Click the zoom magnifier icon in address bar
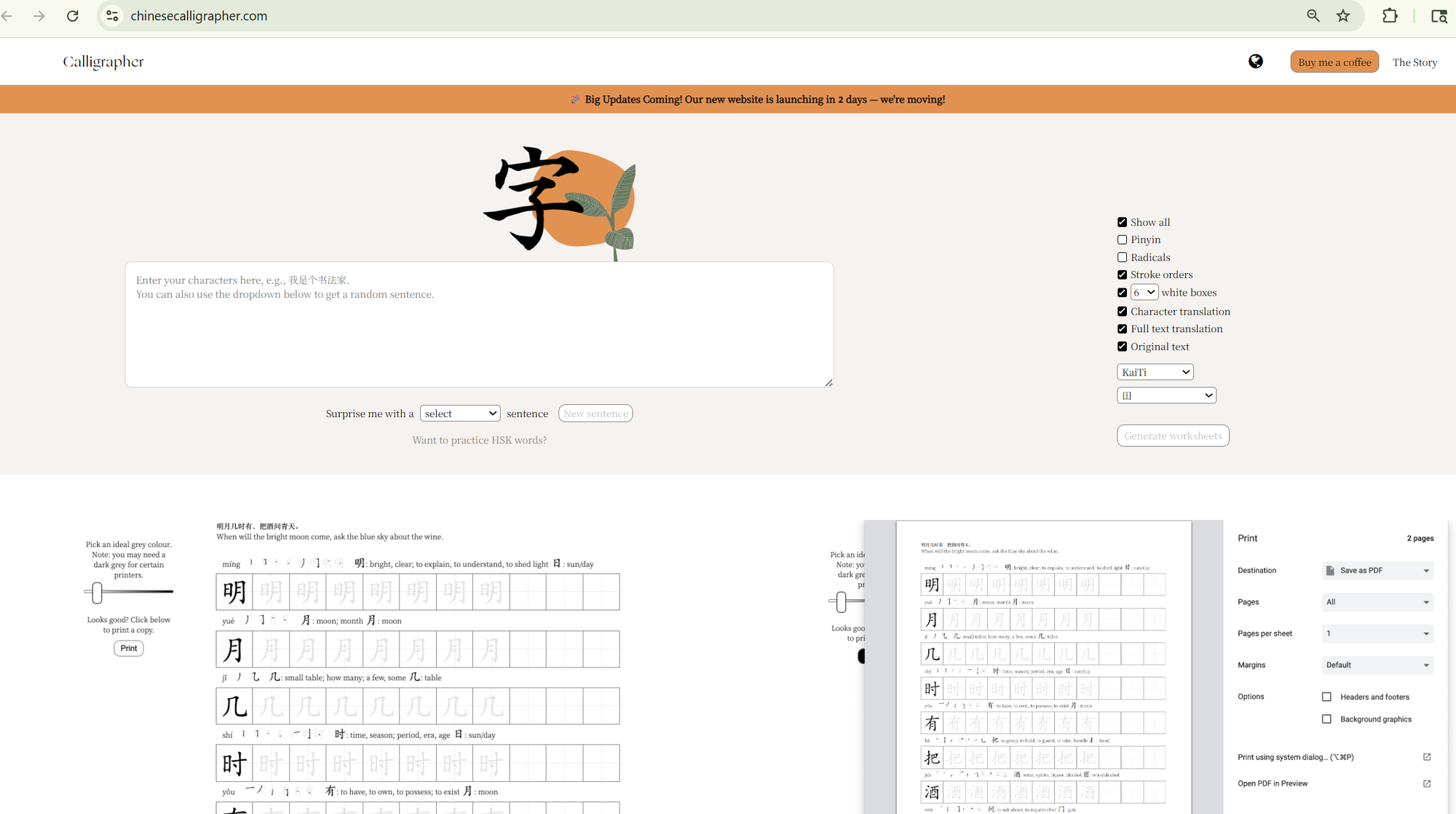 (1313, 16)
